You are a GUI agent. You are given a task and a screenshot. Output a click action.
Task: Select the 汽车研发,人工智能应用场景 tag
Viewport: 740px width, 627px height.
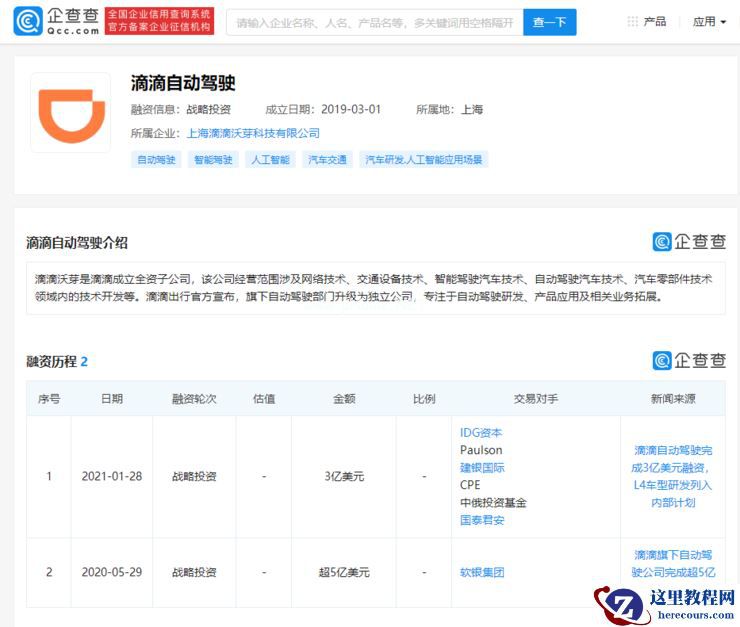pyautogui.click(x=424, y=160)
